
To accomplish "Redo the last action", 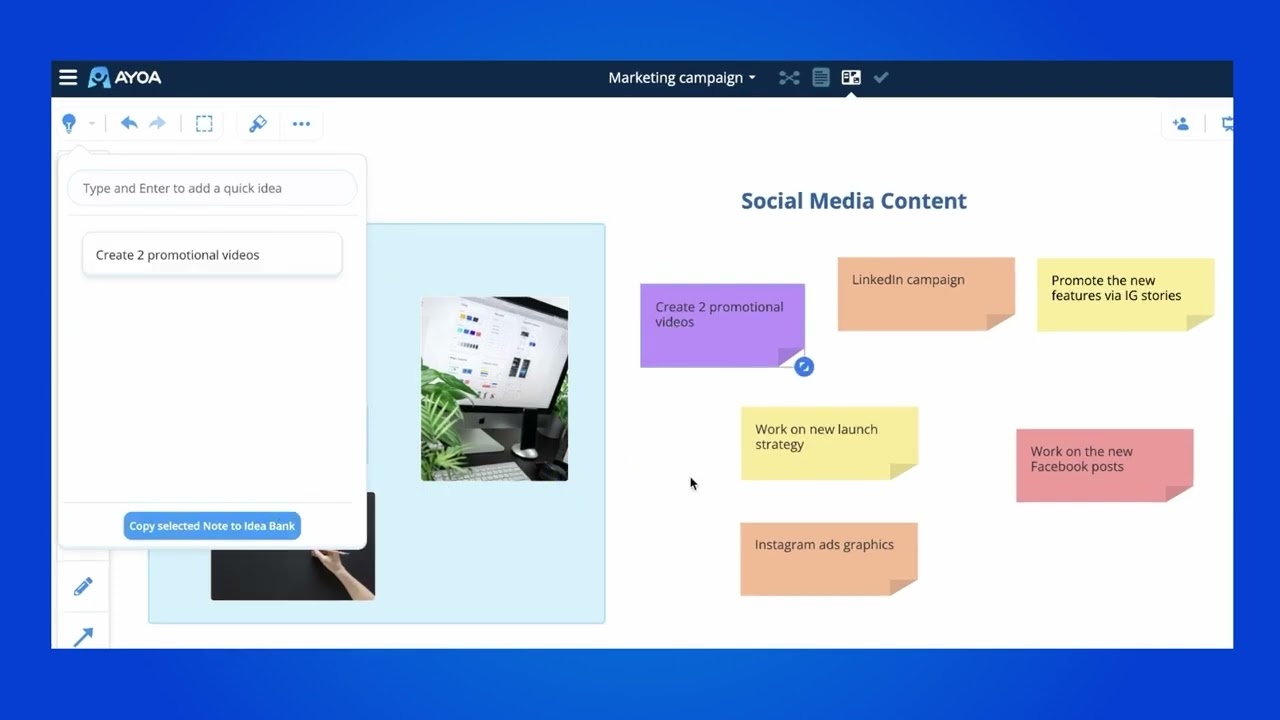I will 157,123.
